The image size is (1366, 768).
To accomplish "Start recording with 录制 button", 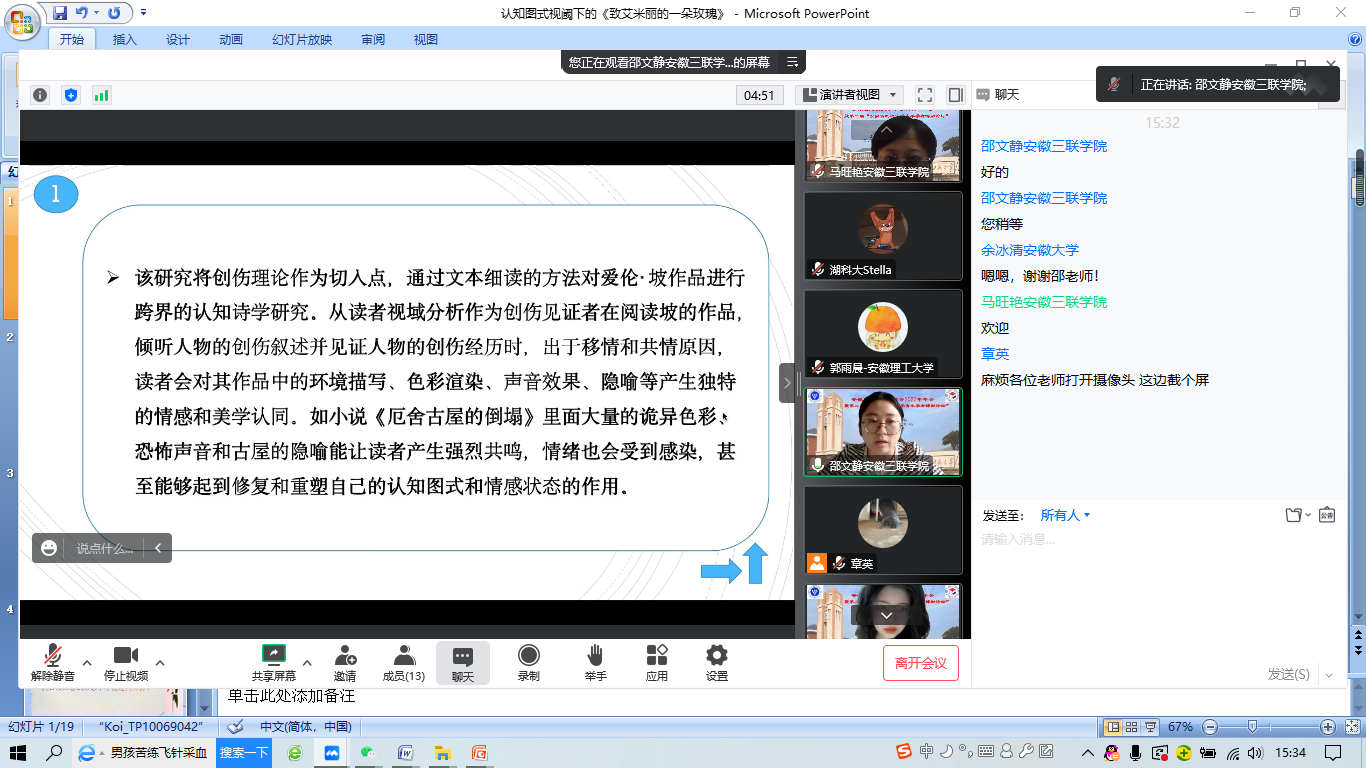I will click(x=529, y=662).
